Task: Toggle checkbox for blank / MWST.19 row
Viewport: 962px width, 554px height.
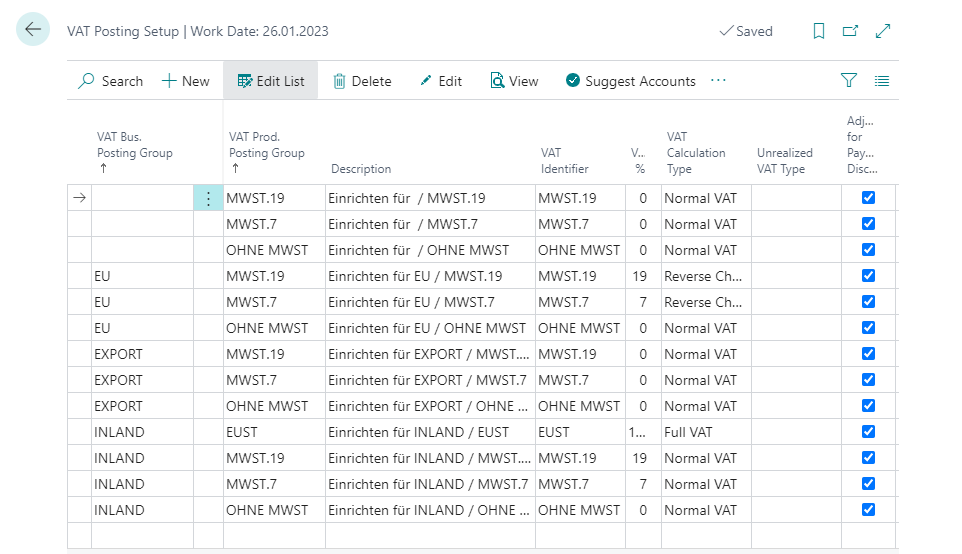Action: click(868, 198)
